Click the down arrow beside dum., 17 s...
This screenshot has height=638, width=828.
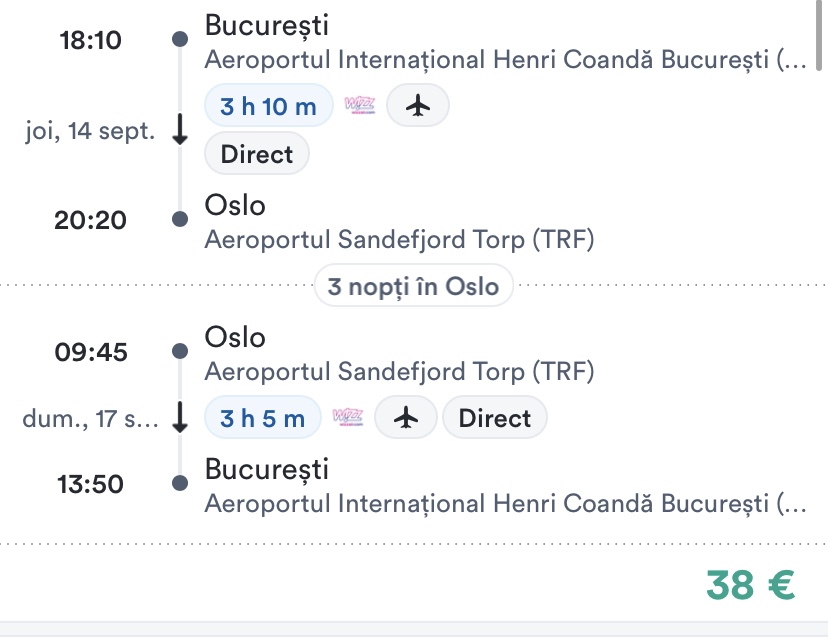click(x=180, y=418)
